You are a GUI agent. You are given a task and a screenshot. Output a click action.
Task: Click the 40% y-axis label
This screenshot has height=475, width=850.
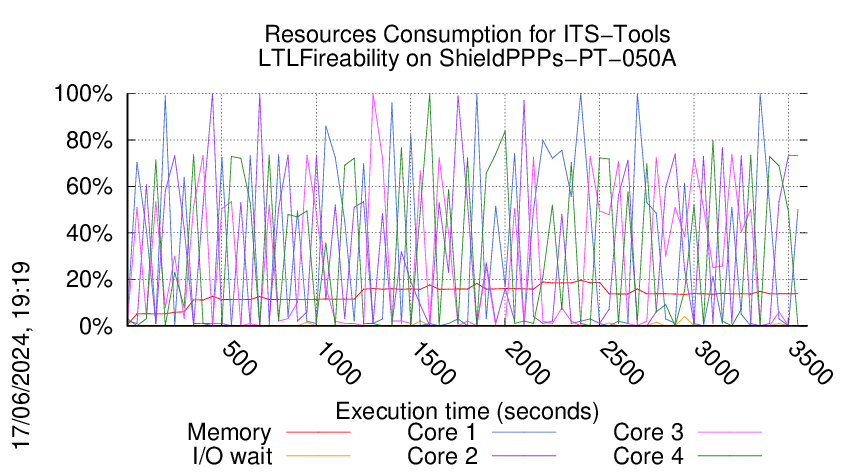89,234
